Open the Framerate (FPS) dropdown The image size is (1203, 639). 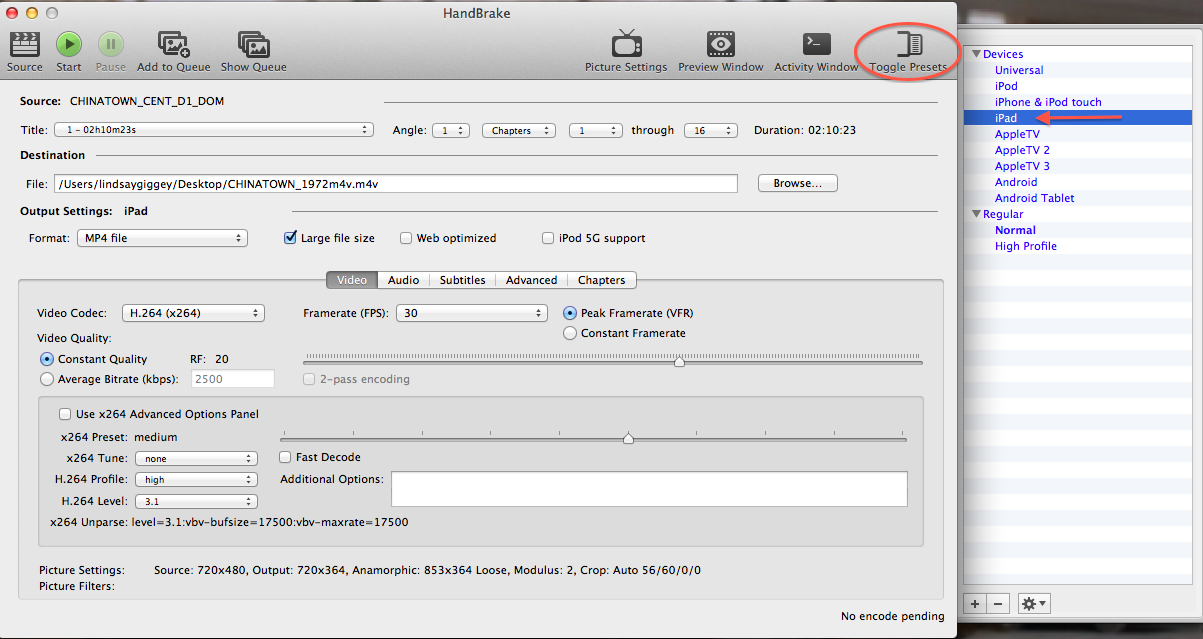pos(472,313)
